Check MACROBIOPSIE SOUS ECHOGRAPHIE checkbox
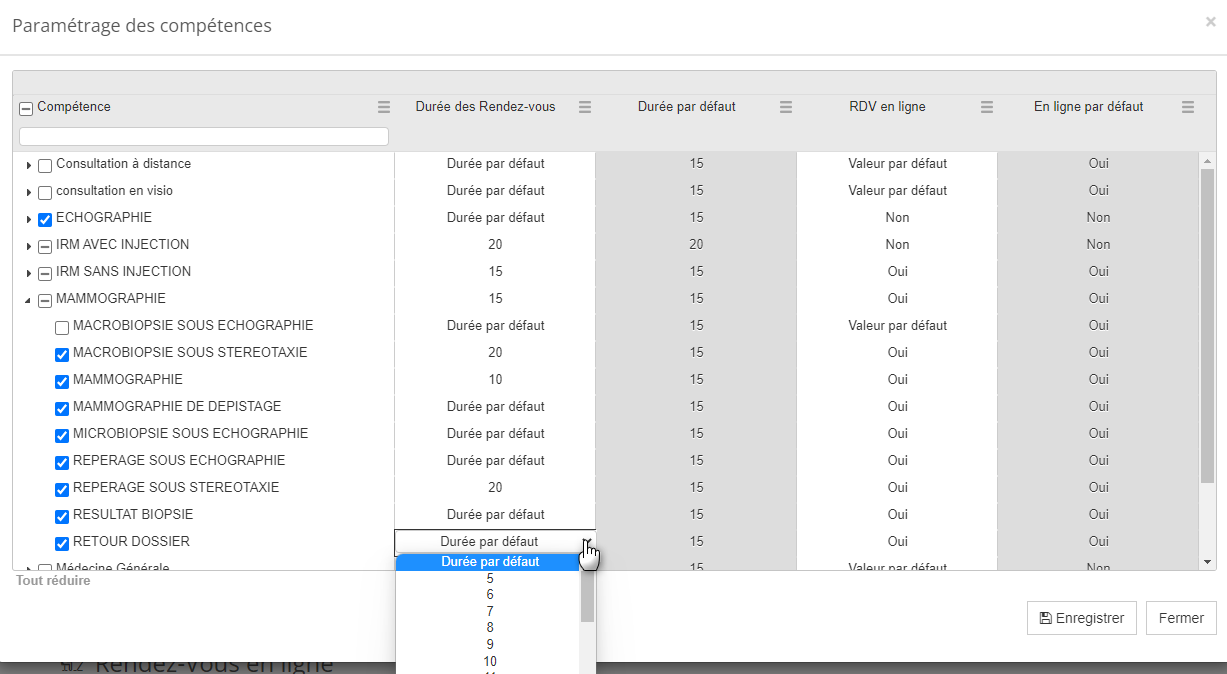This screenshot has width=1227, height=674. (62, 327)
